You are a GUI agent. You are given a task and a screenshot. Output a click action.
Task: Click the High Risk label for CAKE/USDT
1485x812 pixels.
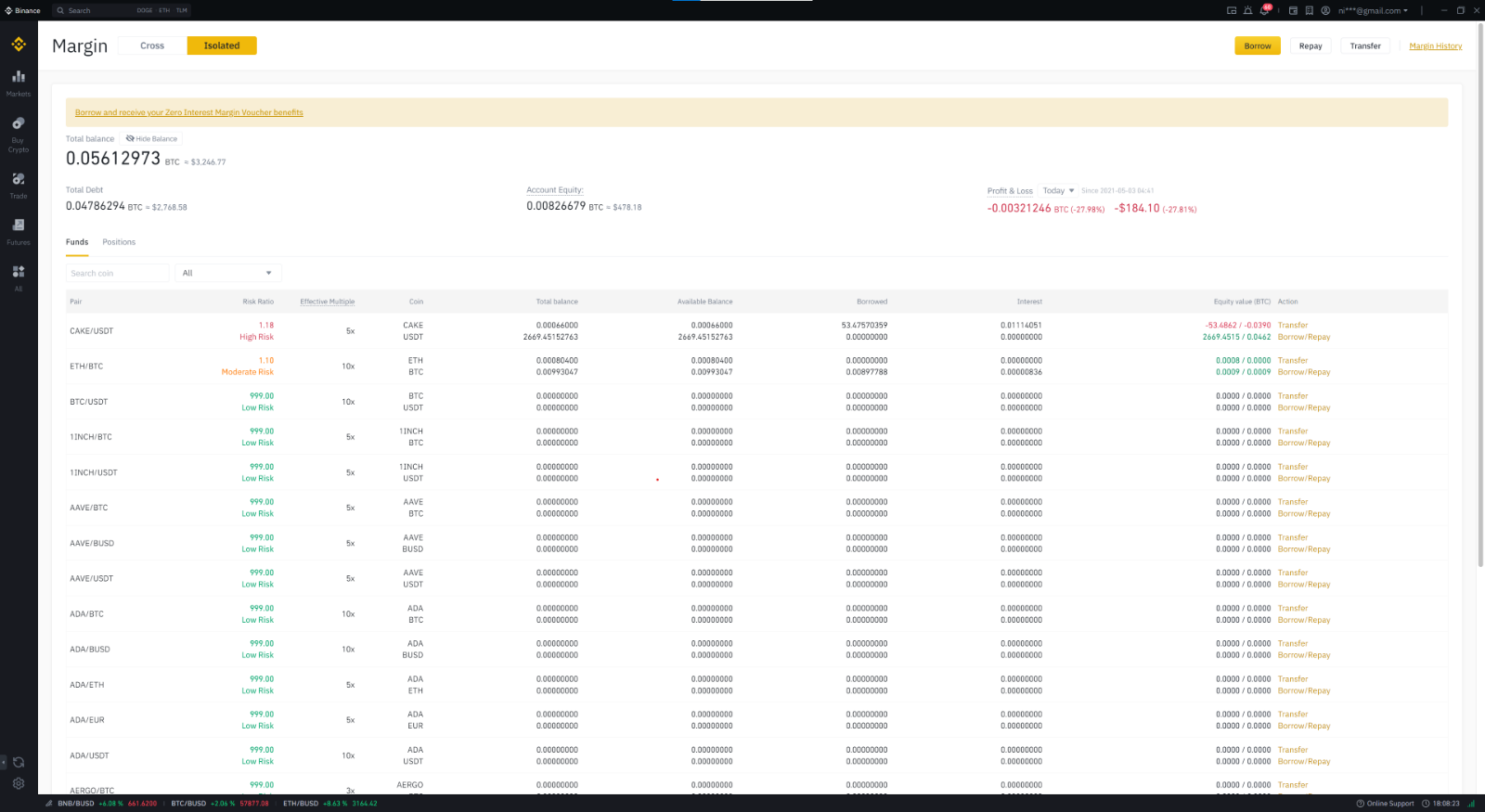pos(256,337)
